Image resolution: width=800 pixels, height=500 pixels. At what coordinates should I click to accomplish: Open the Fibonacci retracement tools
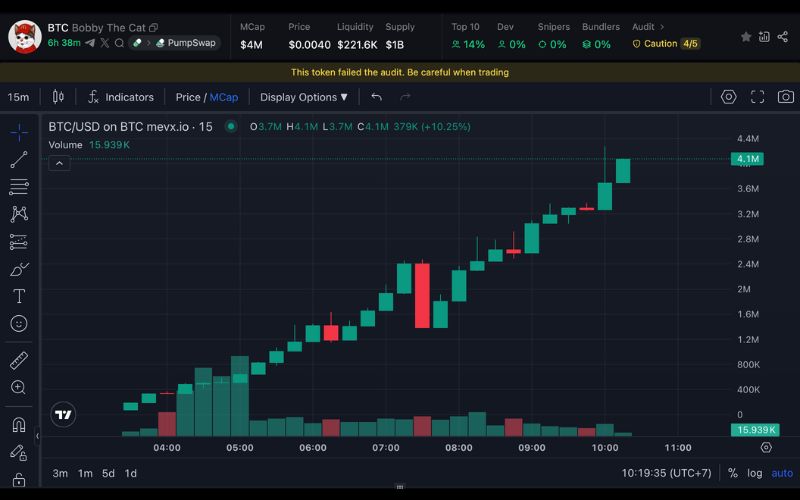19,187
